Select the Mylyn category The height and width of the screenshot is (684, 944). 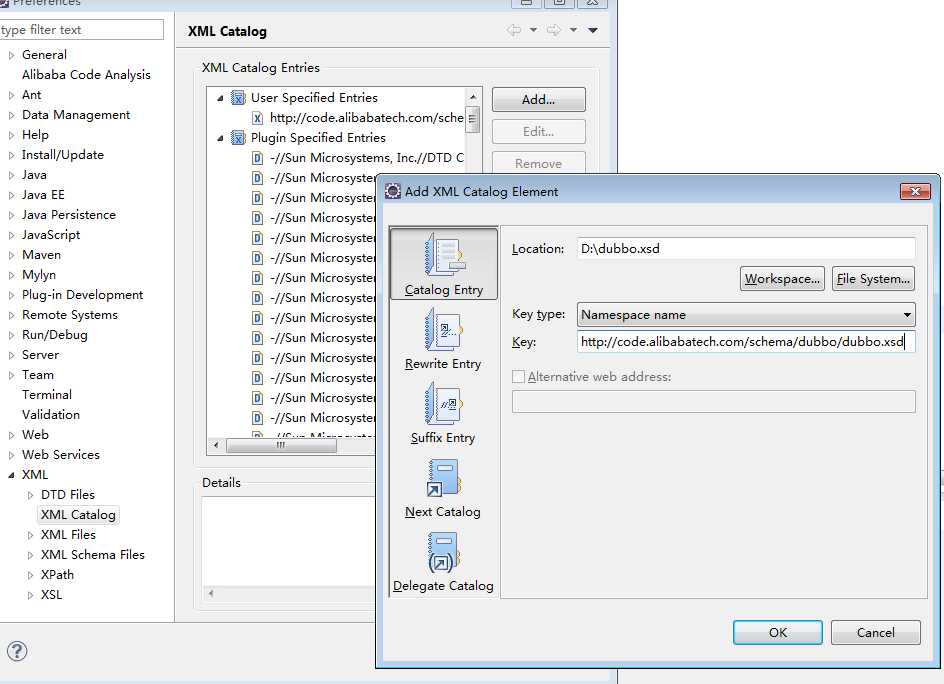pyautogui.click(x=39, y=275)
